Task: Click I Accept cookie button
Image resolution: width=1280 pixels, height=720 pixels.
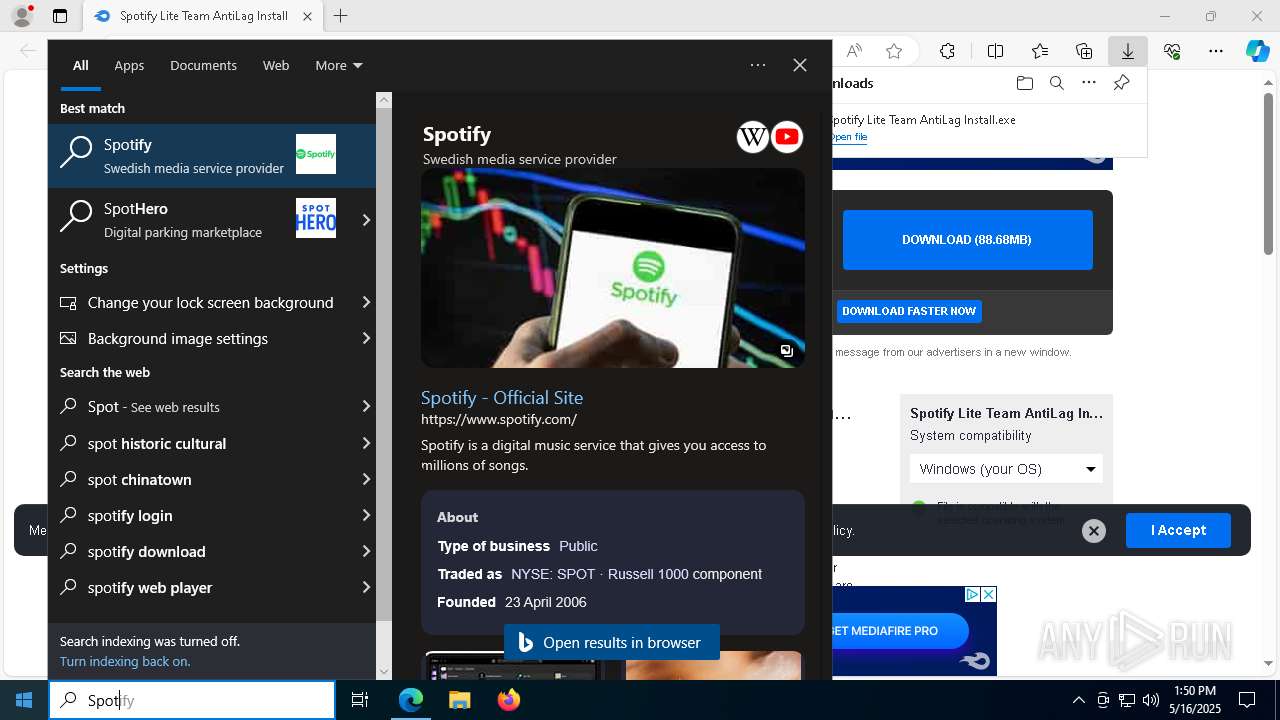Action: pyautogui.click(x=1178, y=530)
